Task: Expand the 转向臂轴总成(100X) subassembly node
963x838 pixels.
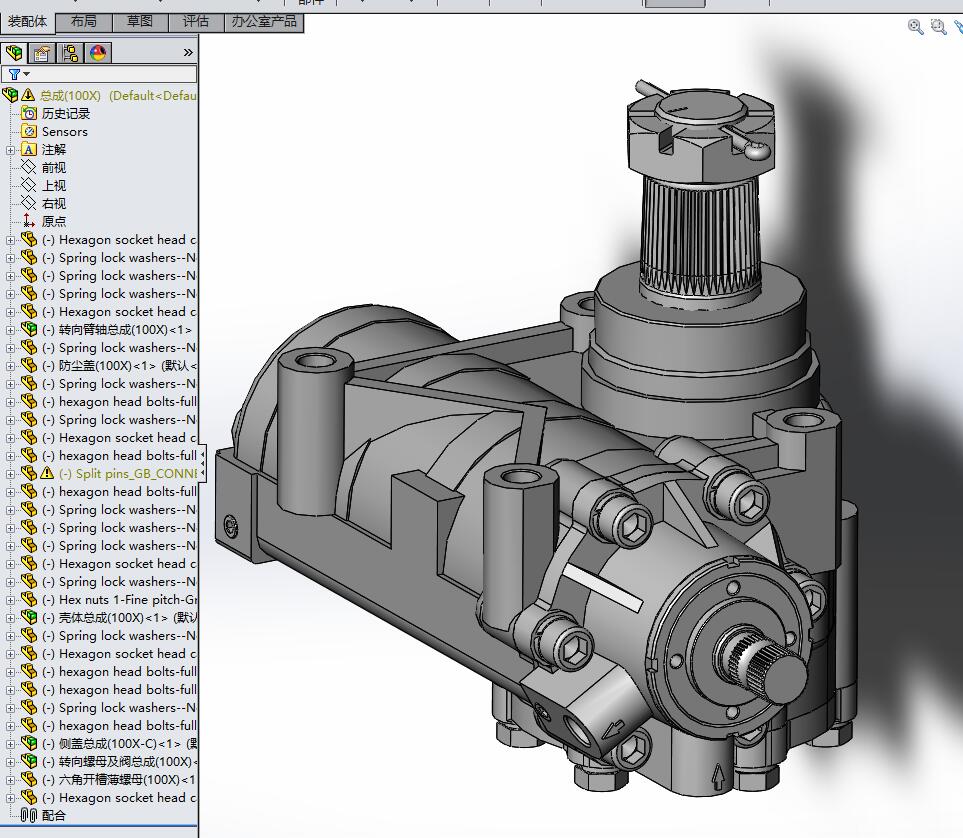Action: [11, 330]
